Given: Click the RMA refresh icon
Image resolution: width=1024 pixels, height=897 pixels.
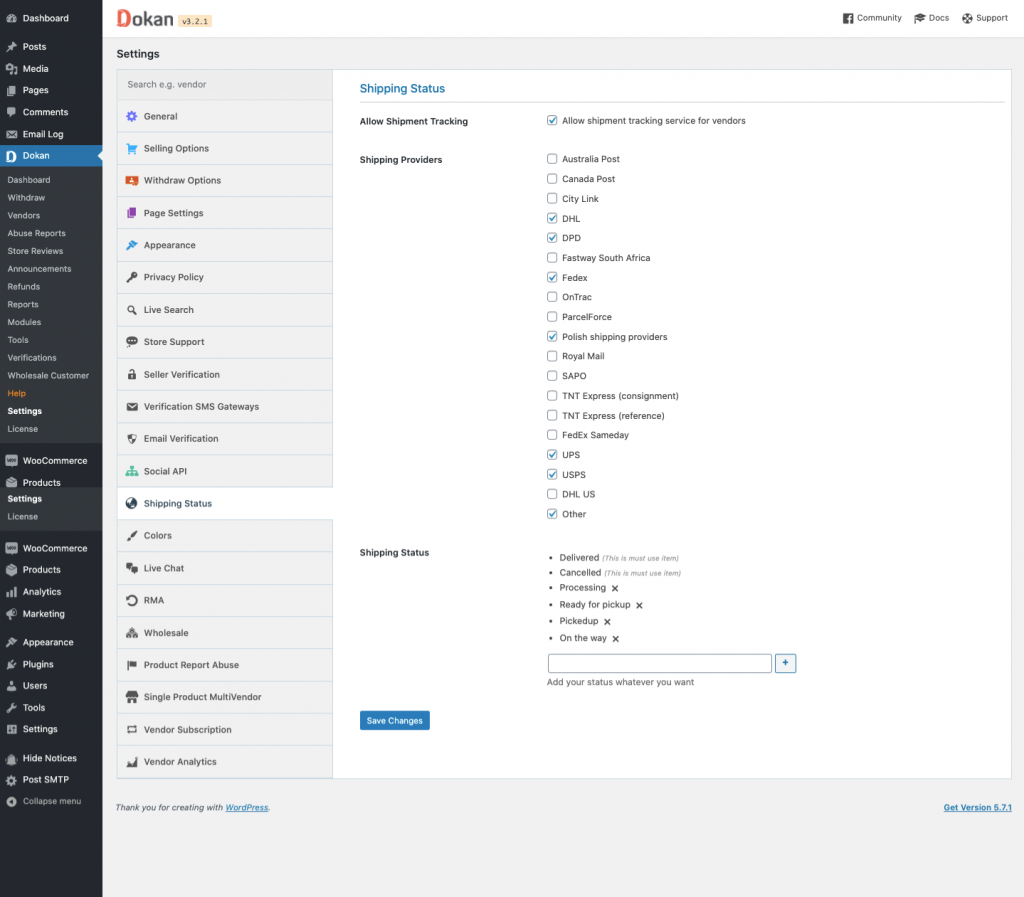Looking at the screenshot, I should [x=132, y=600].
